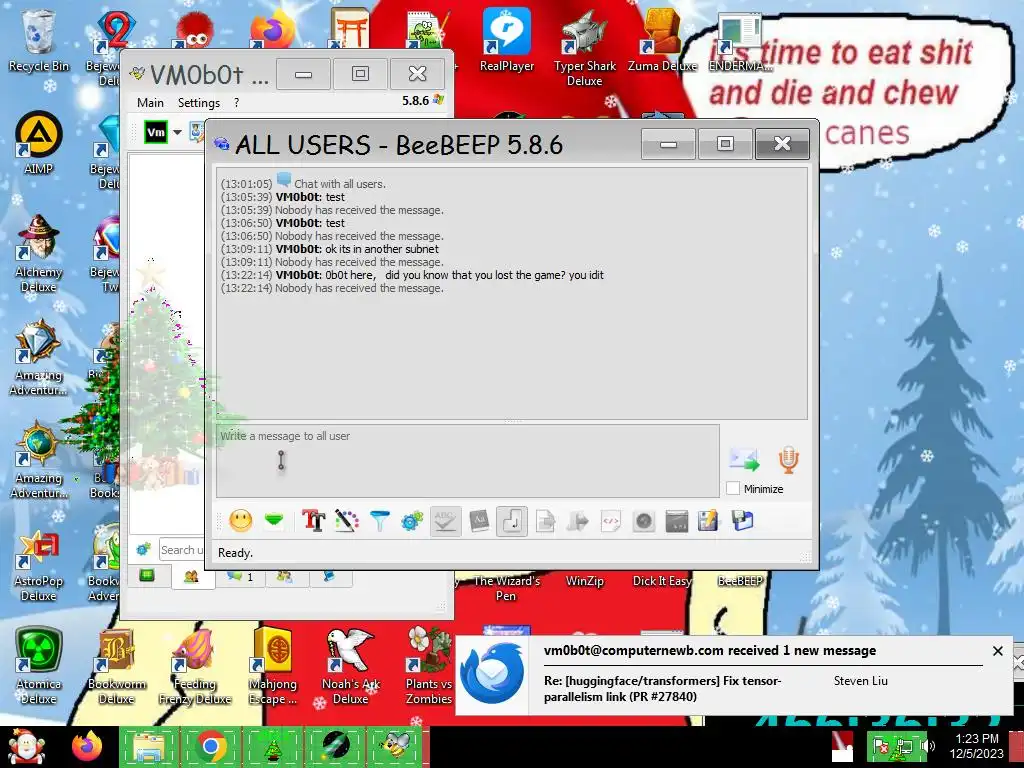Launch Firefox from the taskbar
This screenshot has height=768, width=1024.
point(87,746)
